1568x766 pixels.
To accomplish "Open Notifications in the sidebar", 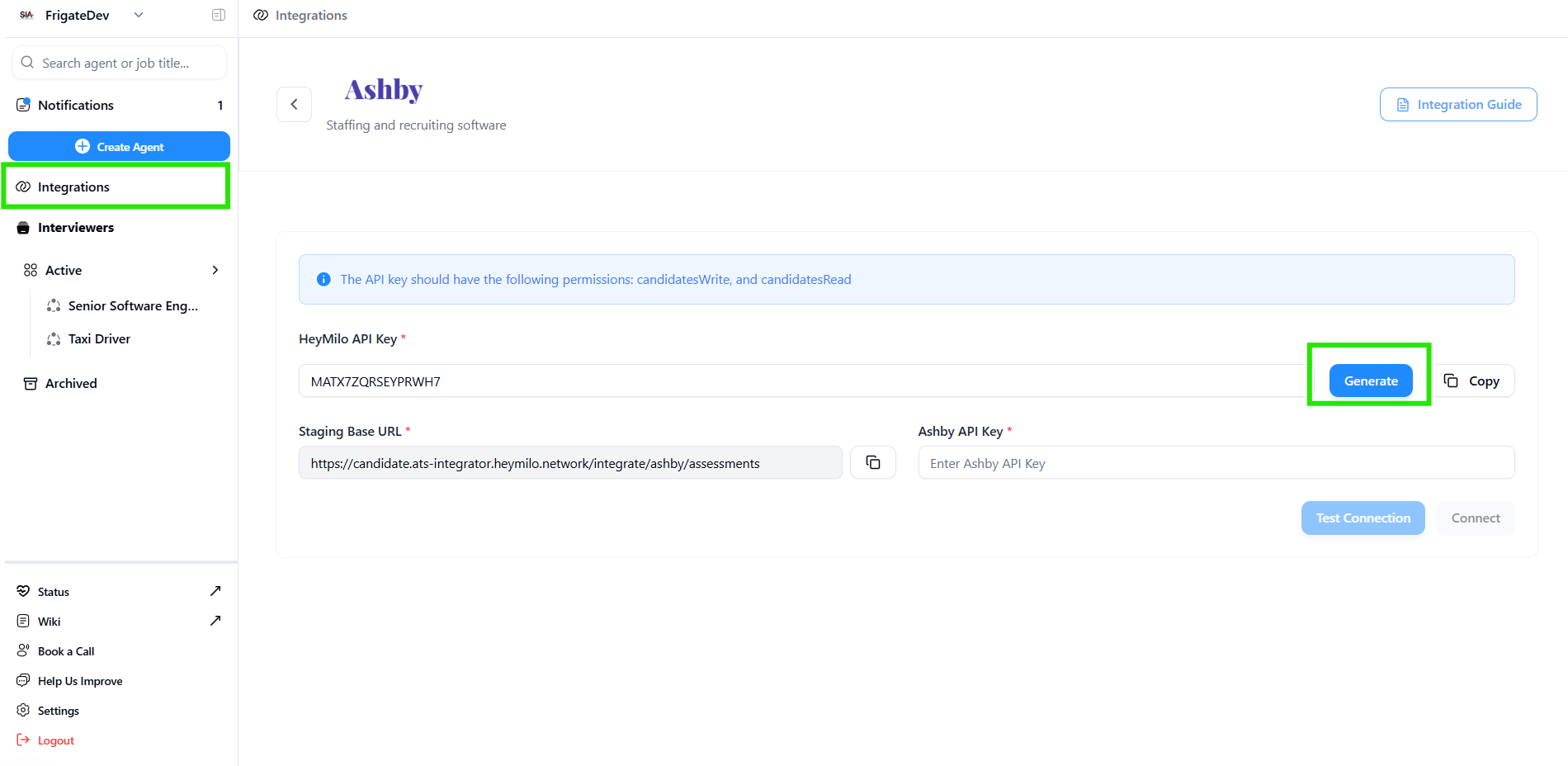I will tap(120, 105).
